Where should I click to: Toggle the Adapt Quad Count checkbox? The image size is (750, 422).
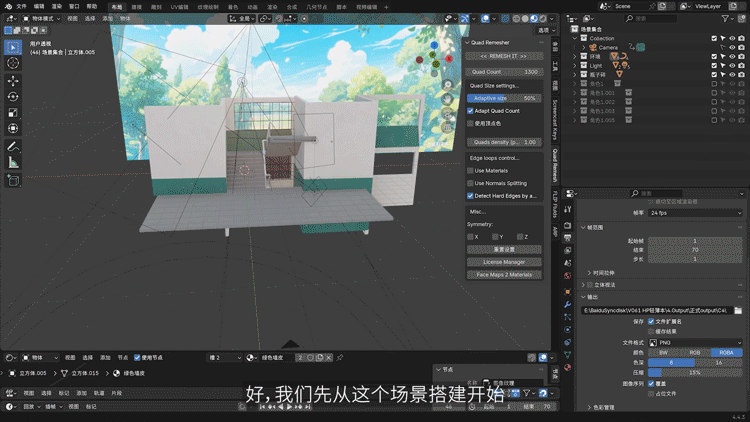tap(471, 111)
